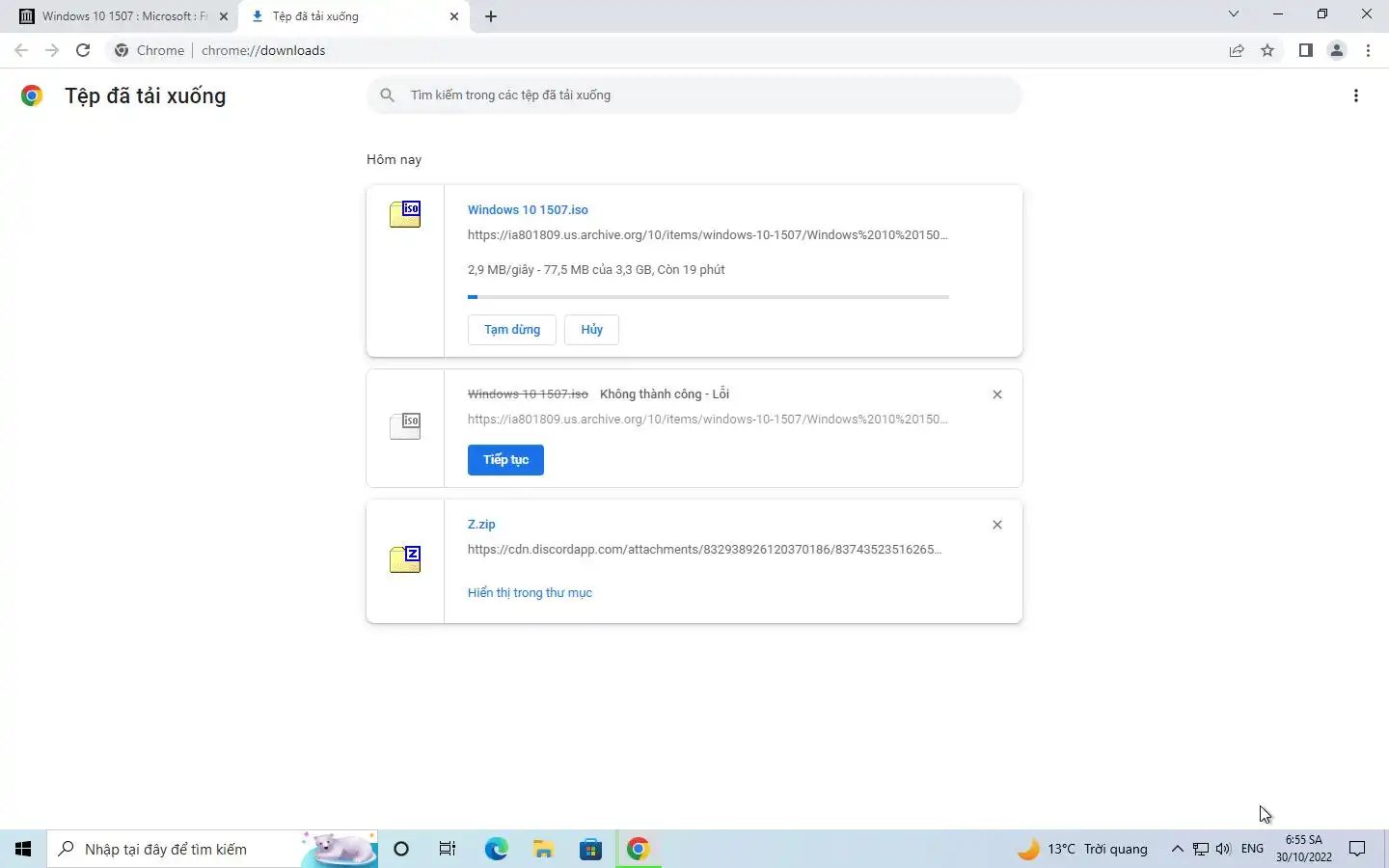Screen dimensions: 1389x868
Task: Click the taskbar search box
Action: (212, 849)
